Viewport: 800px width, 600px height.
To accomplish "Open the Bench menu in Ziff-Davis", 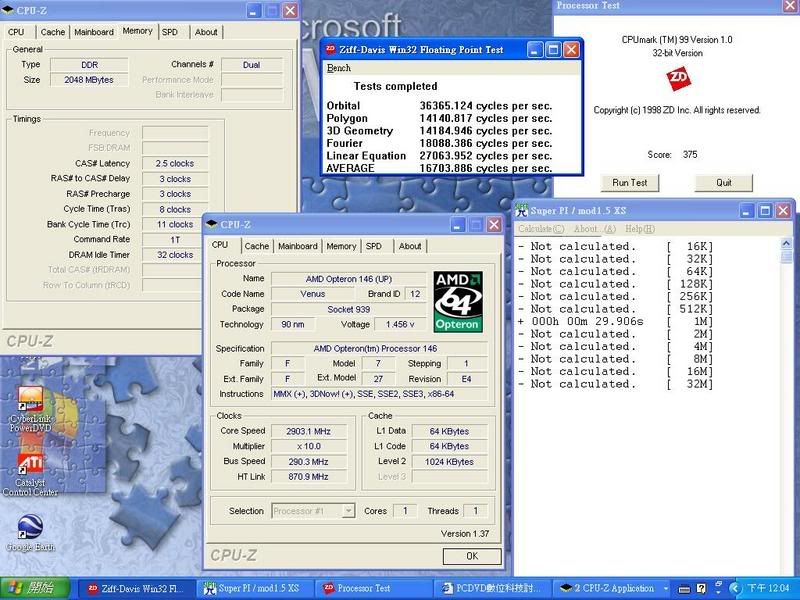I will pyautogui.click(x=339, y=68).
